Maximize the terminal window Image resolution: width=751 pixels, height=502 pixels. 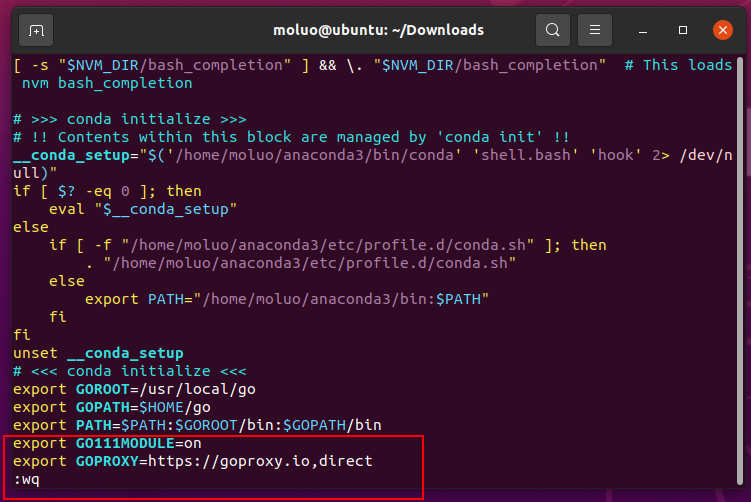point(683,30)
